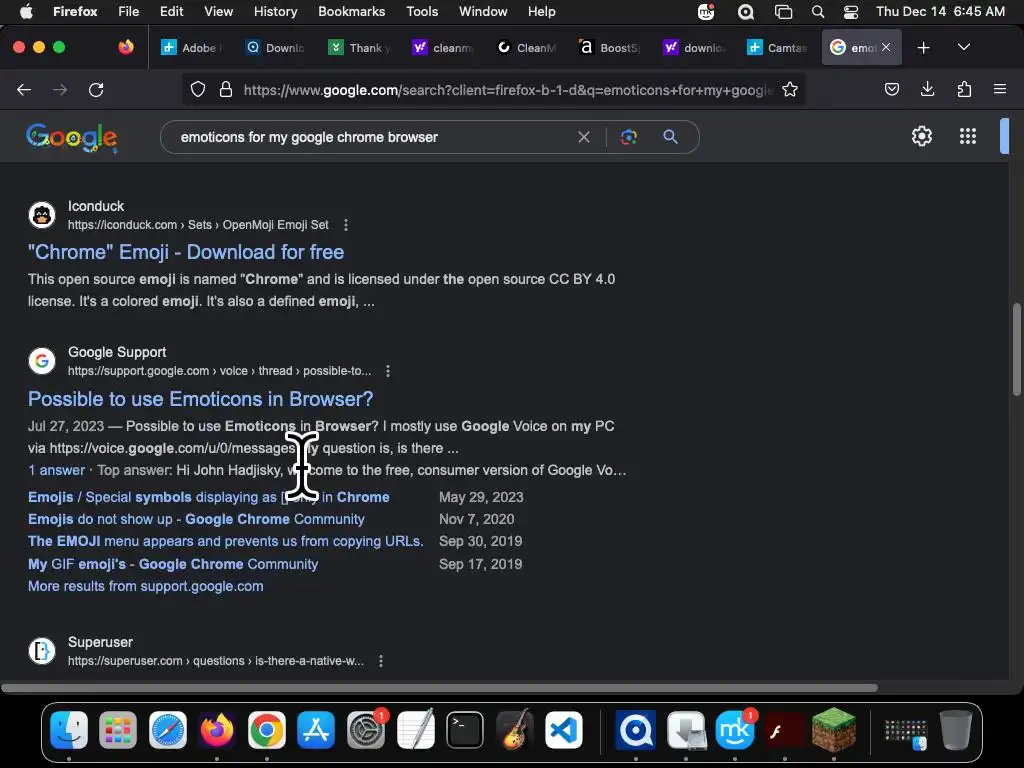Open The EMOJI menu appears link
1024x768 pixels.
click(225, 541)
